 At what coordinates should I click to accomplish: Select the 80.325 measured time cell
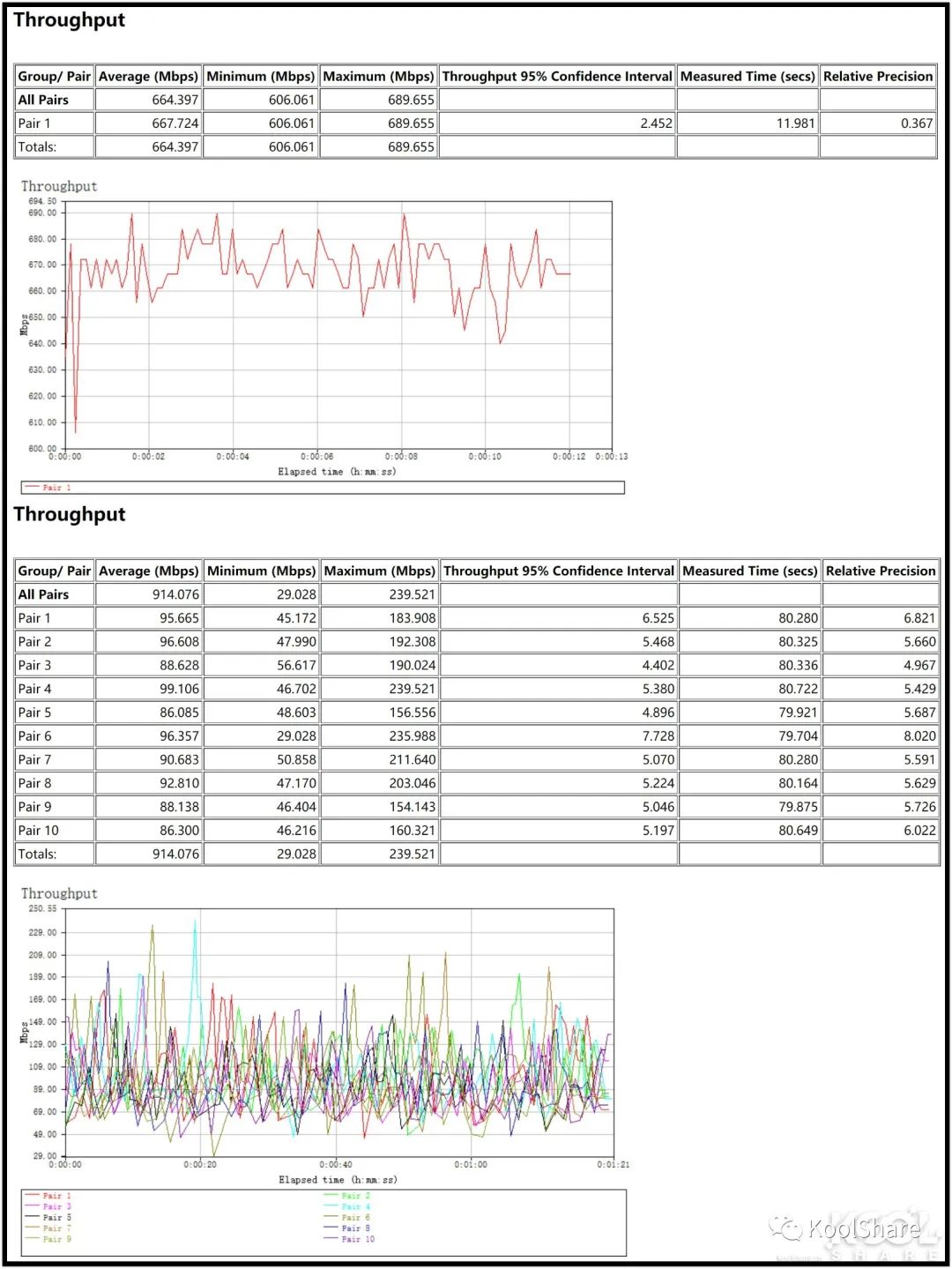750,642
